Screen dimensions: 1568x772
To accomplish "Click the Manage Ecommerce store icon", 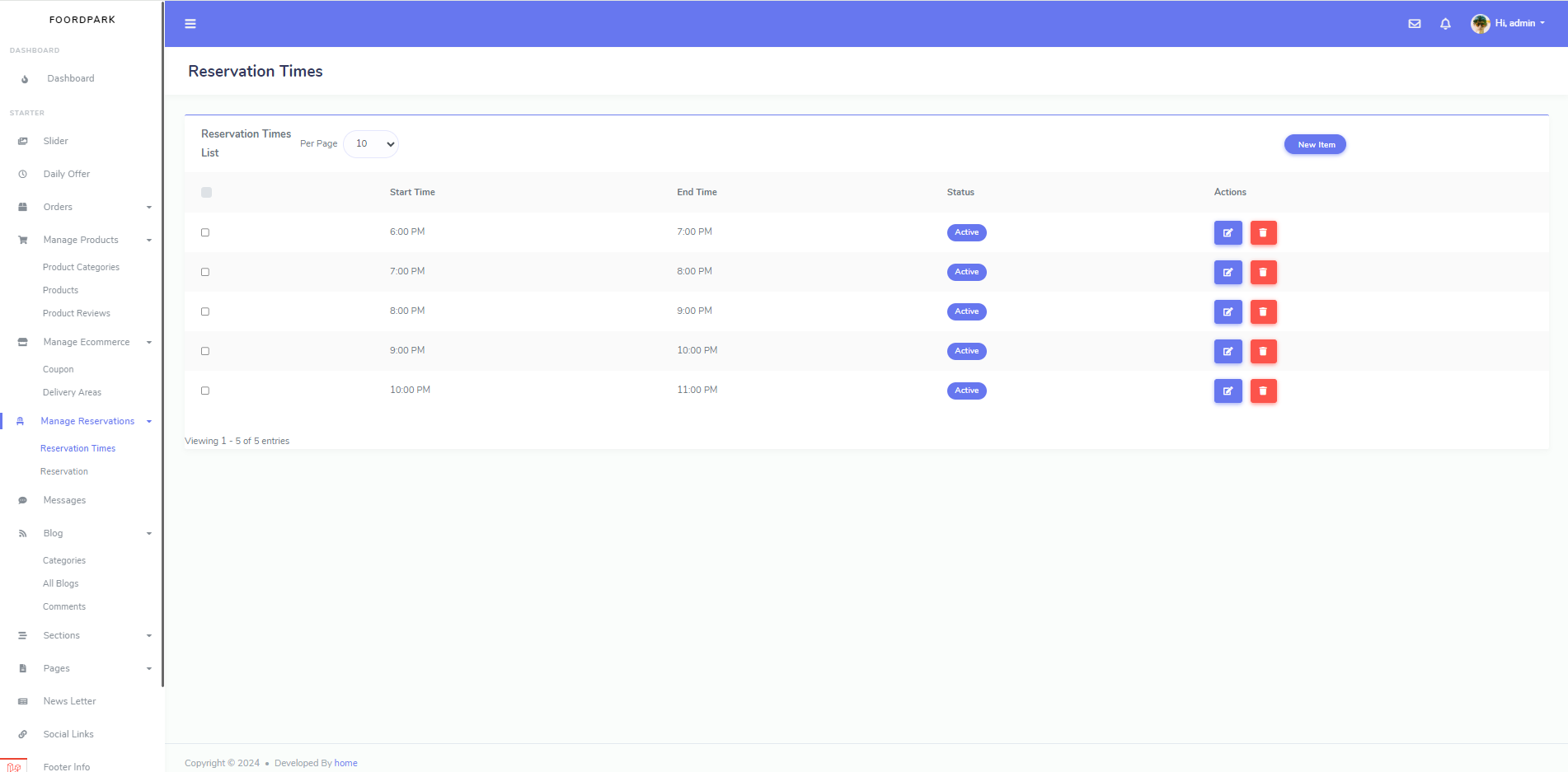I will (x=23, y=342).
